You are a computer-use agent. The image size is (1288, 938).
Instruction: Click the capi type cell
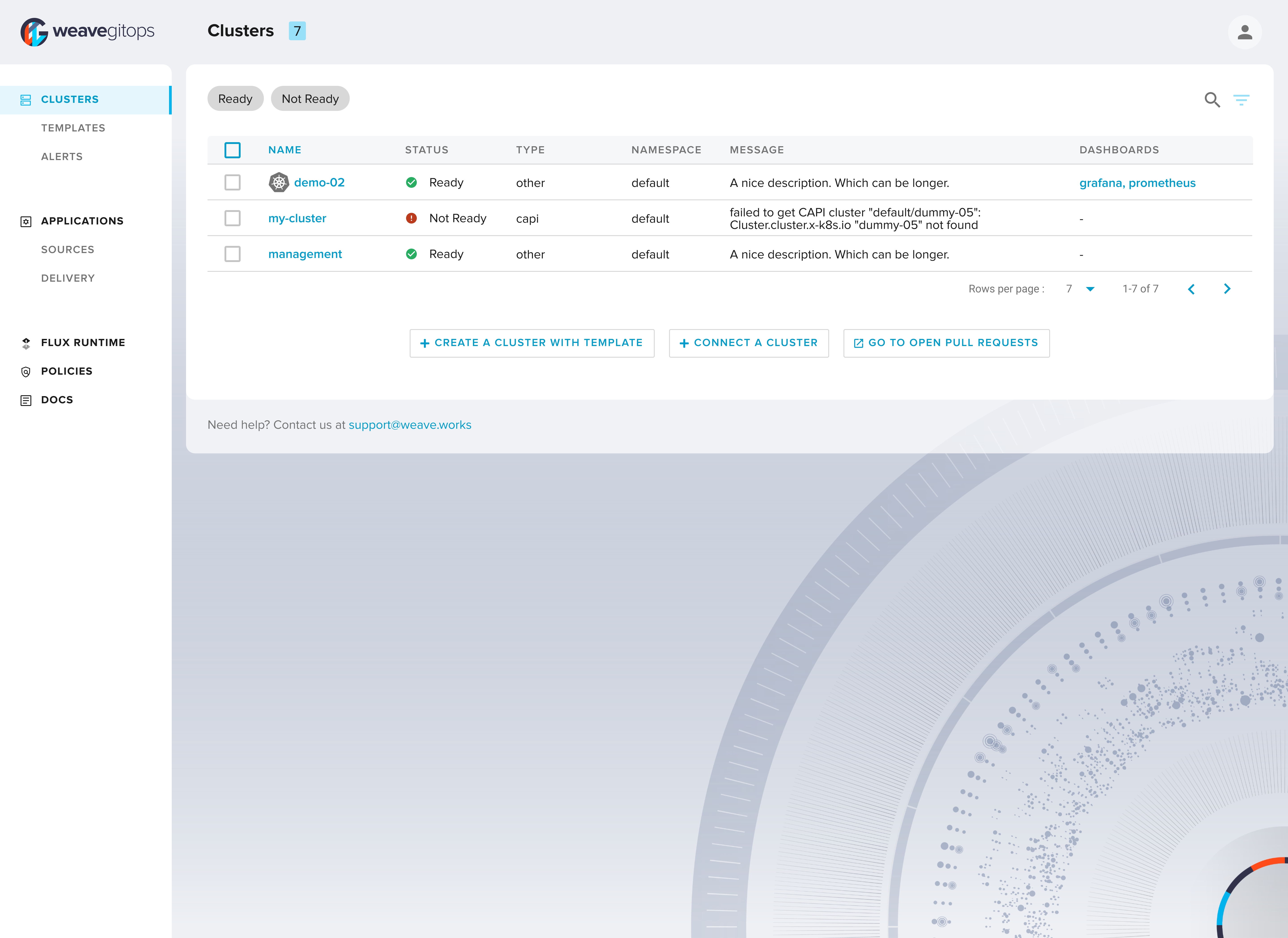[527, 219]
